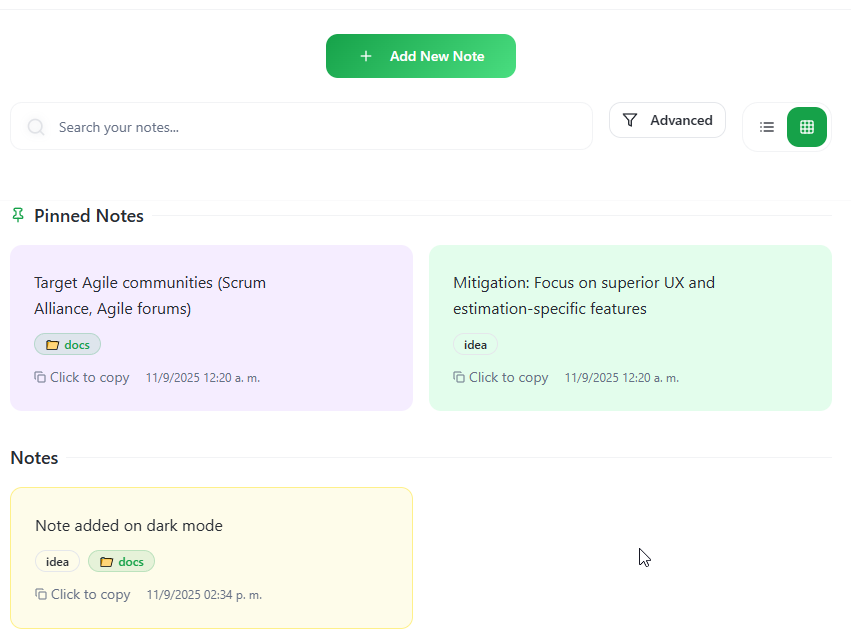Click the idea tag on dark mode note

coord(58,562)
